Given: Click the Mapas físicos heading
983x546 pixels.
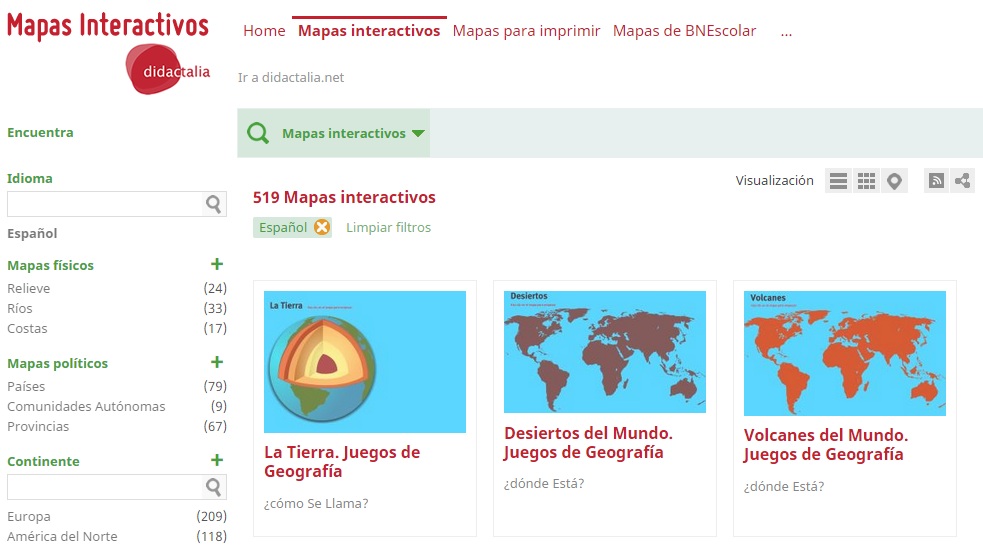Looking at the screenshot, I should coord(50,265).
